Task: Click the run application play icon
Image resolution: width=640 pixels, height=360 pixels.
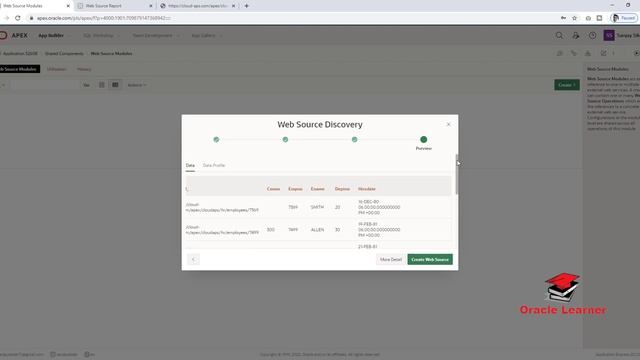Action: click(x=636, y=53)
